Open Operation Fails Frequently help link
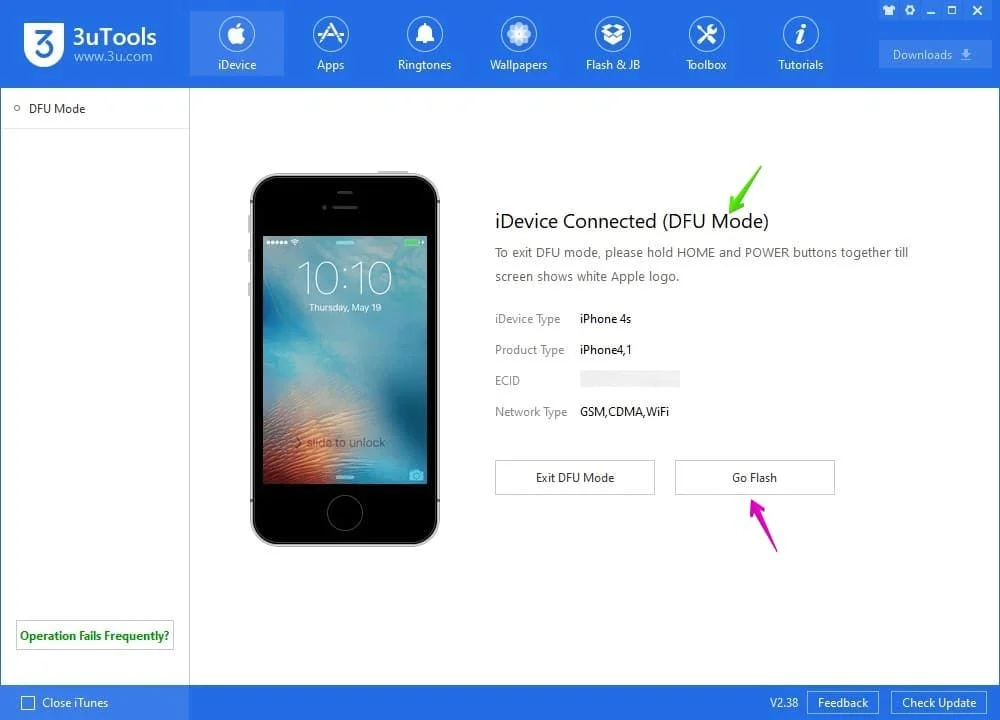This screenshot has width=1000, height=720. (94, 636)
